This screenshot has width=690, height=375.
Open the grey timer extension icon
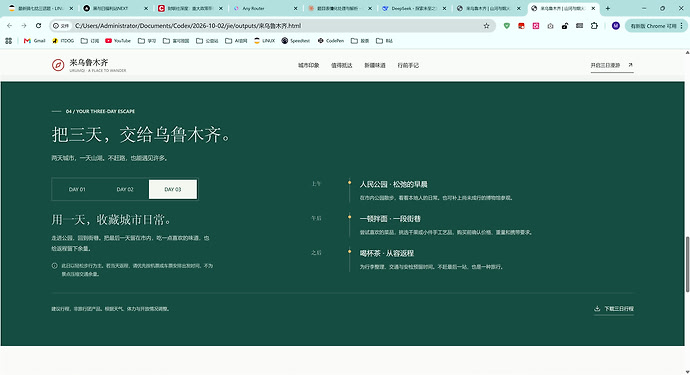point(551,26)
